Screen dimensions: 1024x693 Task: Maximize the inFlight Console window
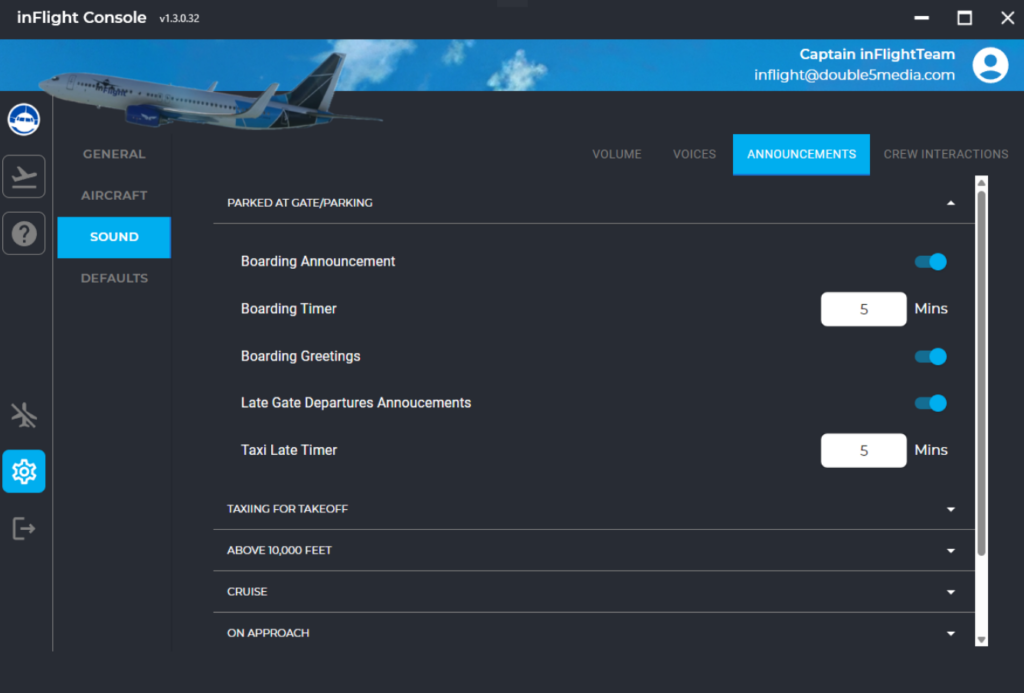point(965,18)
